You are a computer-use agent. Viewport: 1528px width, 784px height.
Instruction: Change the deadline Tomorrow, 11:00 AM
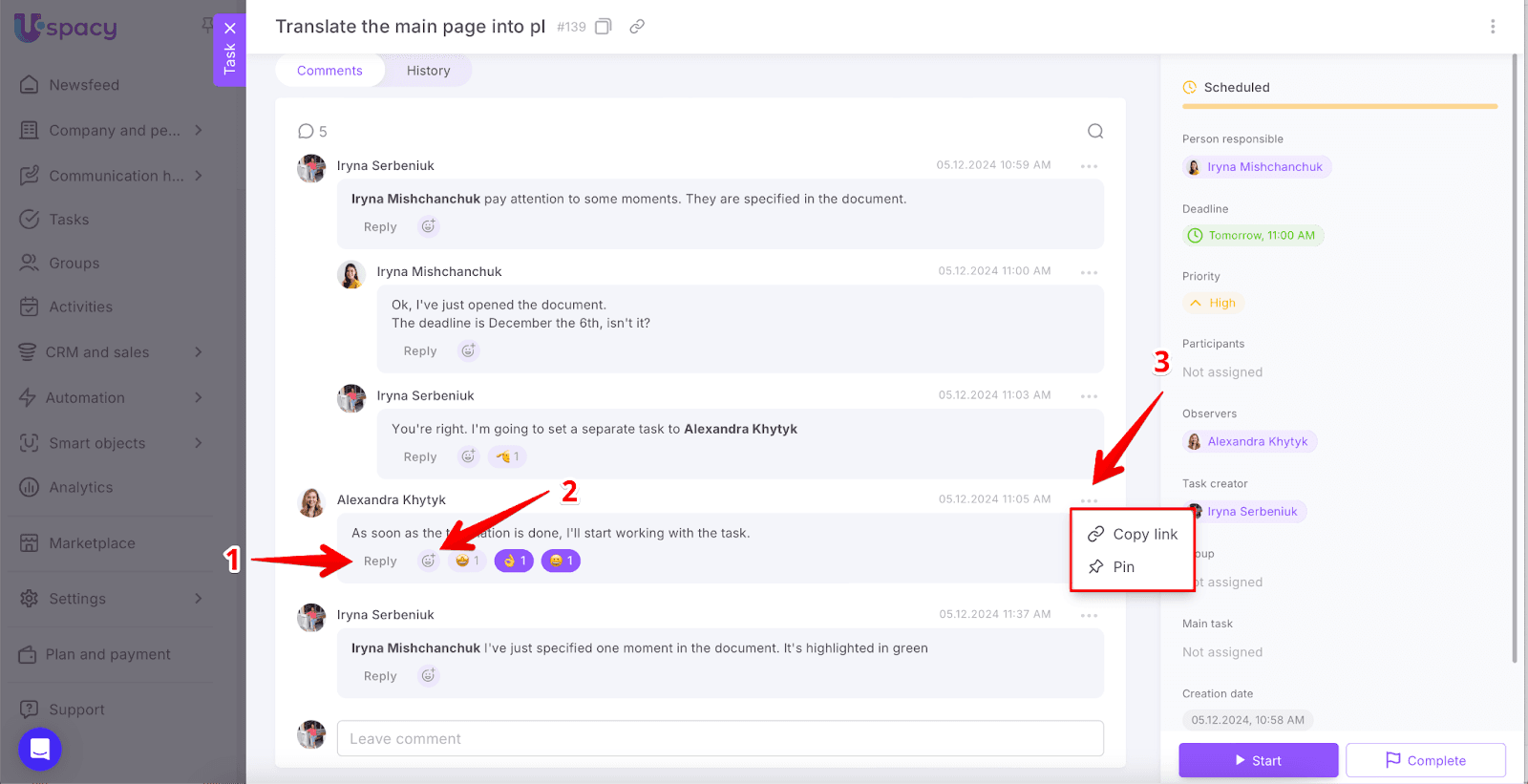tap(1253, 236)
